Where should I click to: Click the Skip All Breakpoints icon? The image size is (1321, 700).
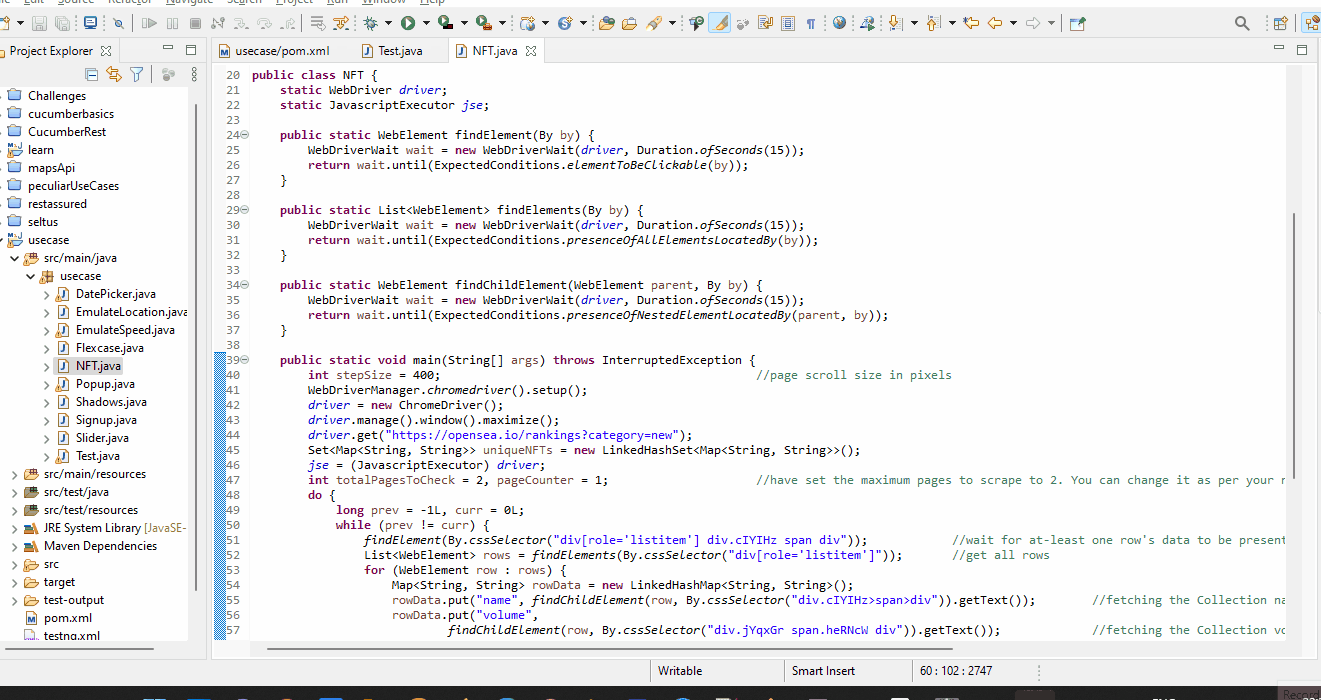[x=118, y=23]
